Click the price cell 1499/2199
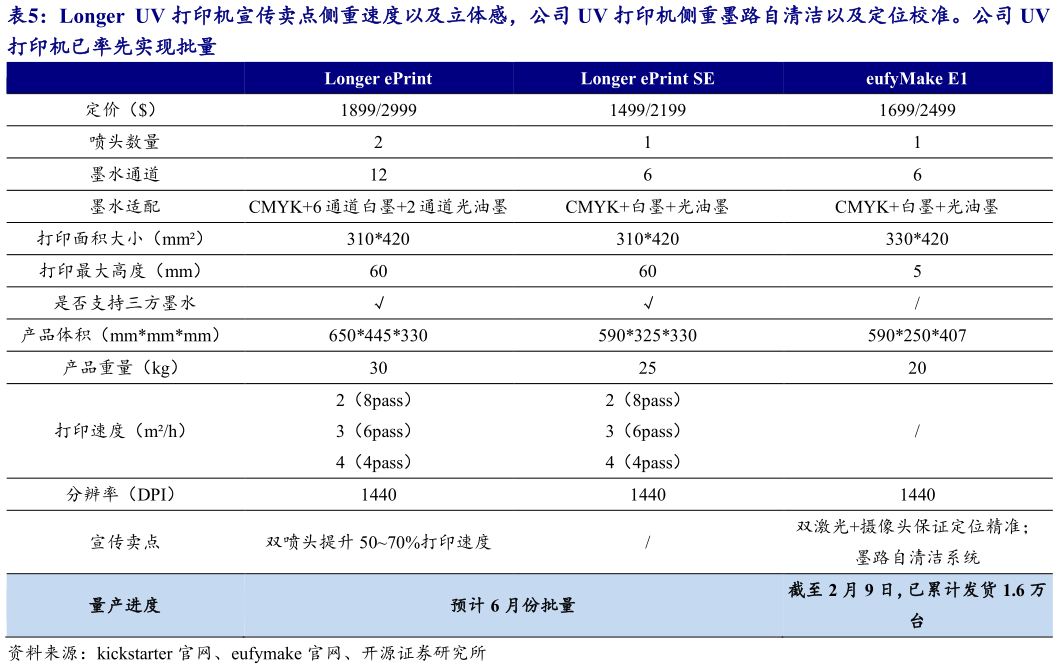Screen dimensions: 1058x669 coord(647,110)
